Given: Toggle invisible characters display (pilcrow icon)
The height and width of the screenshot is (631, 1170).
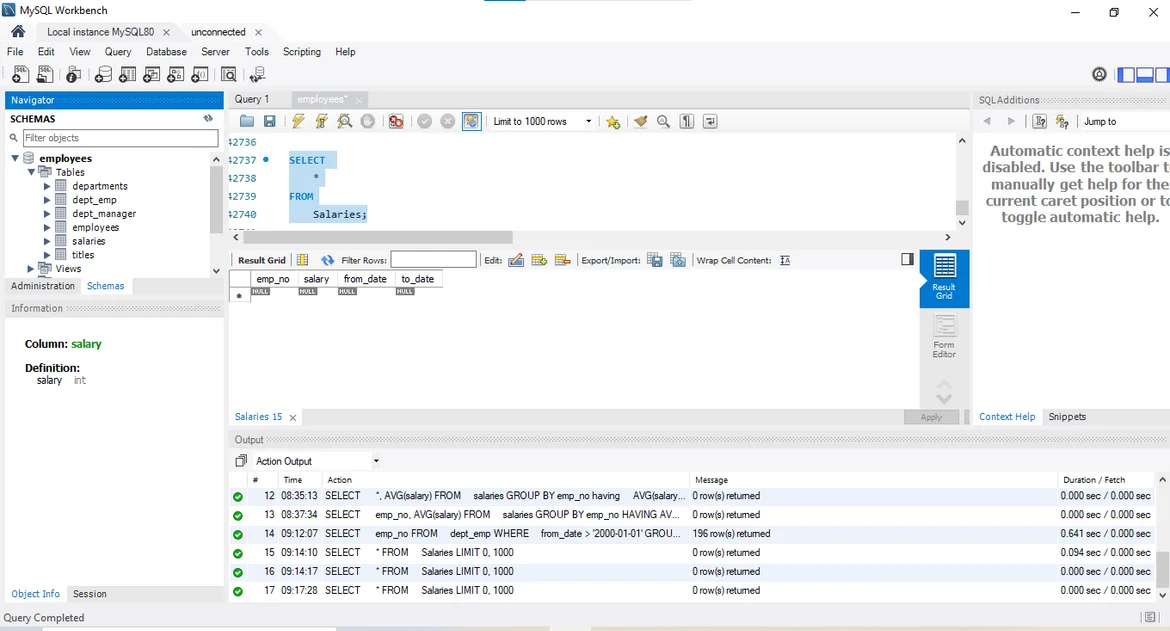Looking at the screenshot, I should tap(687, 121).
